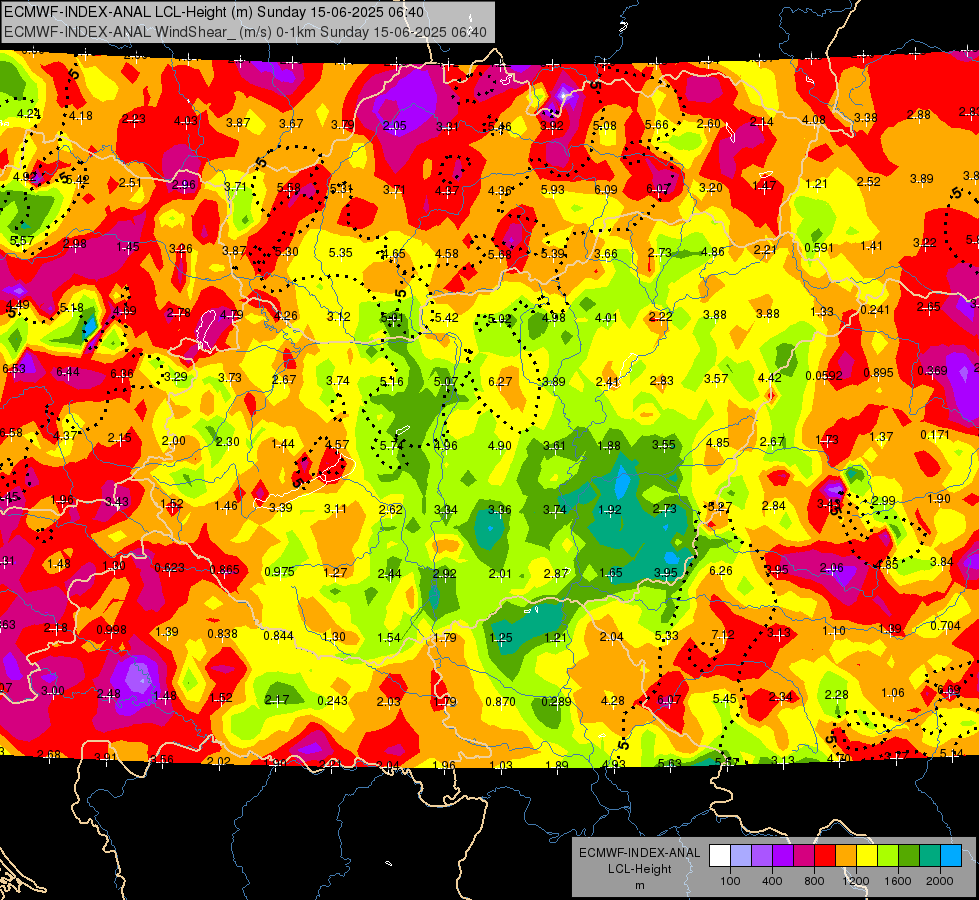Click the wind shear value 0.623
This screenshot has width=979, height=900.
click(x=169, y=568)
